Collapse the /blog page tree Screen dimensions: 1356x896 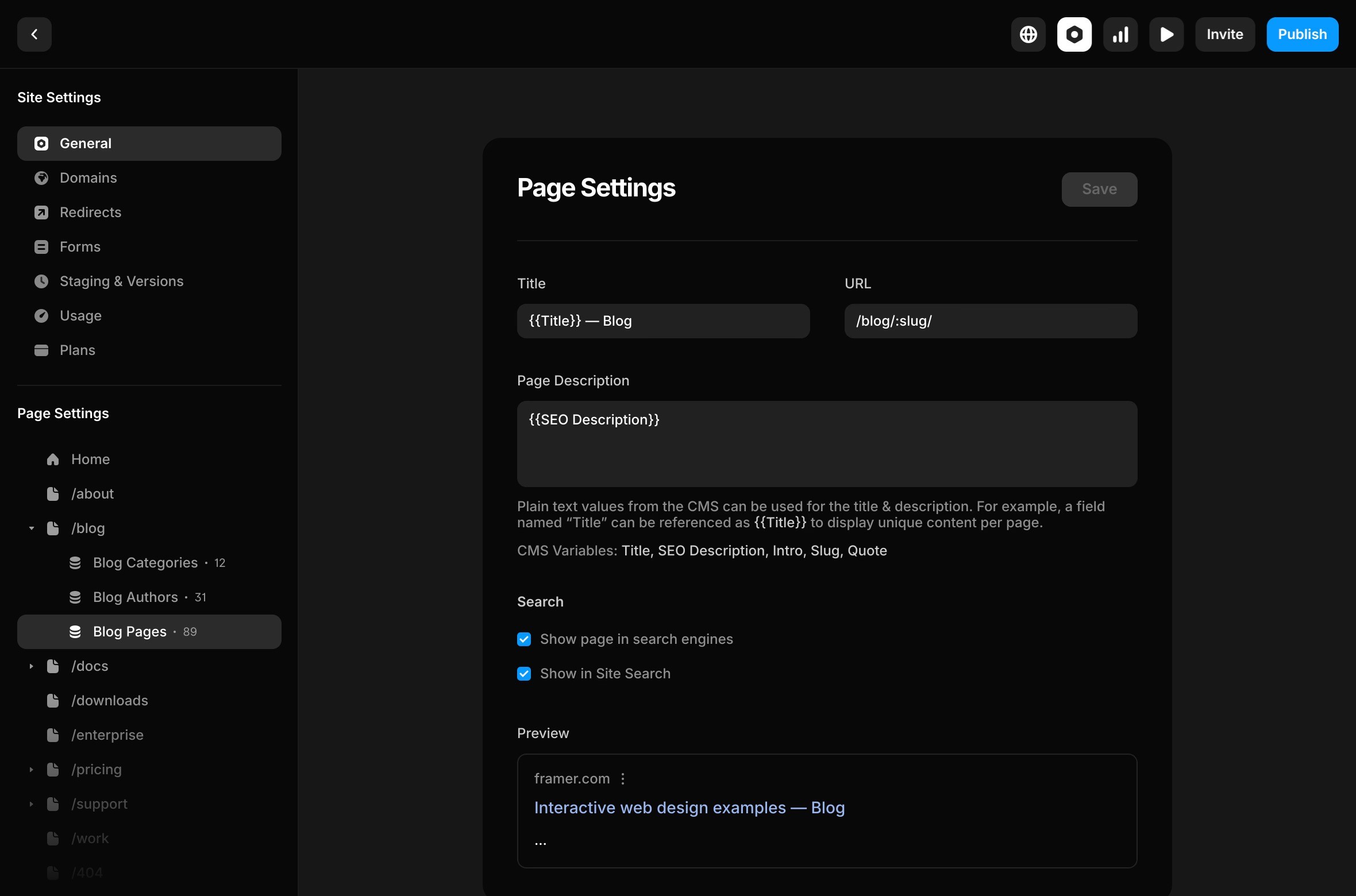[x=32, y=528]
